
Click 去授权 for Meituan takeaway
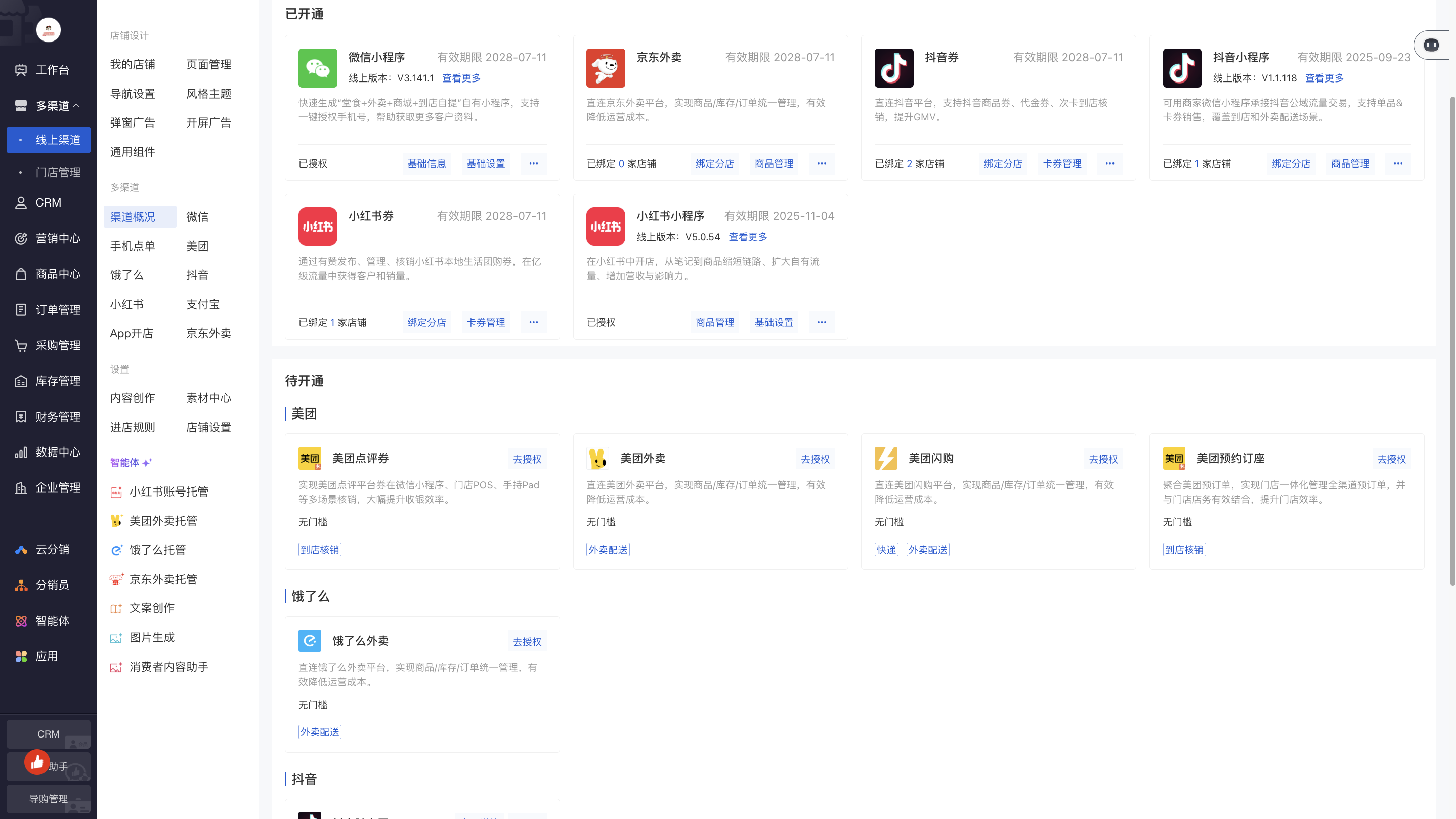tap(815, 459)
